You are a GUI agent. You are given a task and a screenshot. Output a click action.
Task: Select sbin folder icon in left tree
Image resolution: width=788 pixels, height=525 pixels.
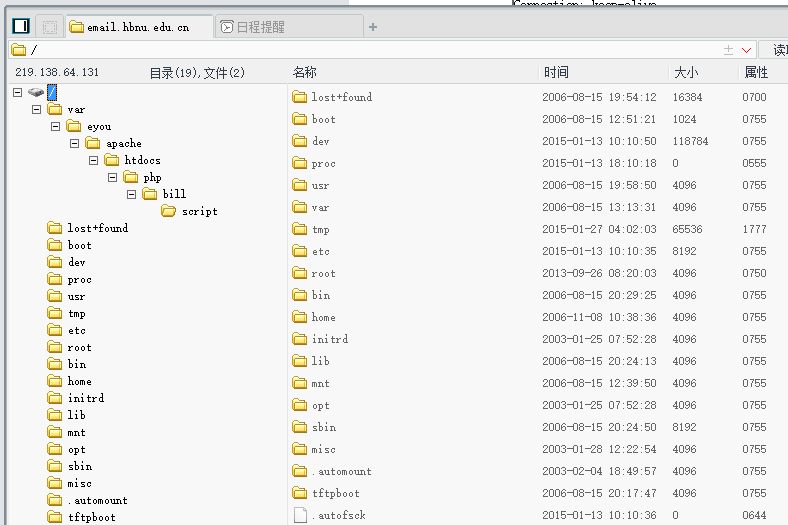pyautogui.click(x=55, y=466)
